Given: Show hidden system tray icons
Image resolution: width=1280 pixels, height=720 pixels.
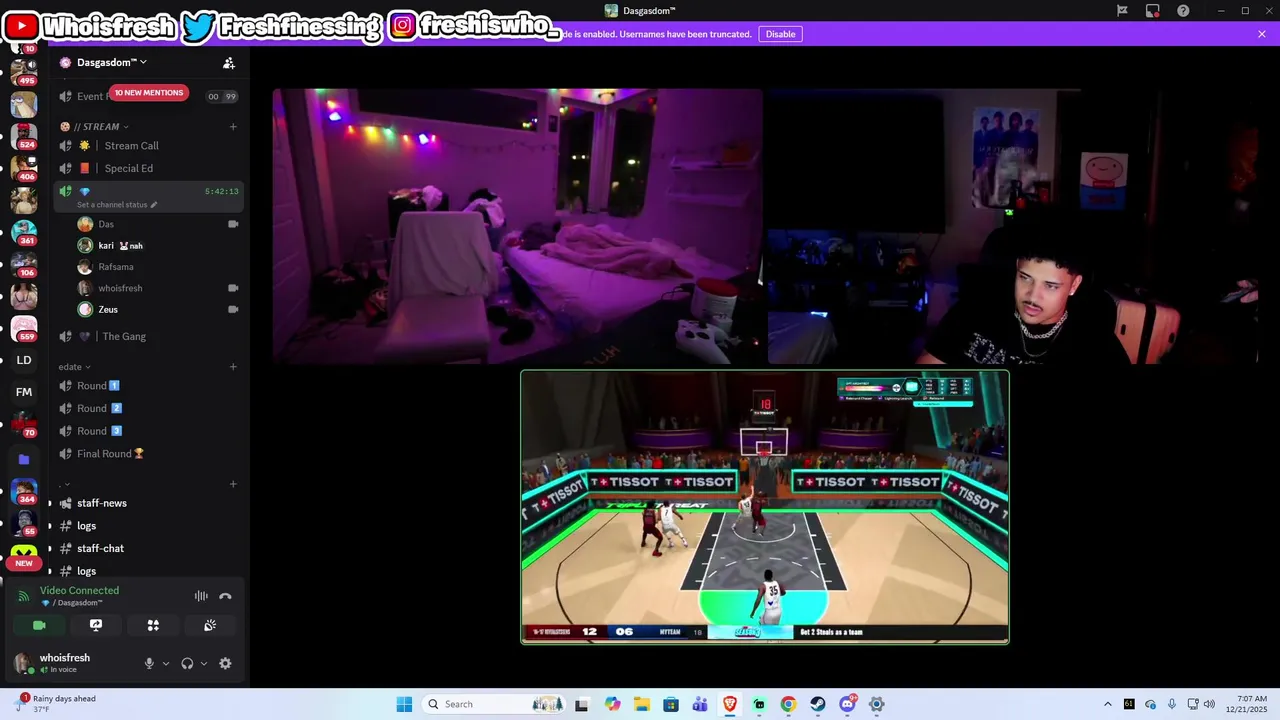Looking at the screenshot, I should coord(1107,704).
